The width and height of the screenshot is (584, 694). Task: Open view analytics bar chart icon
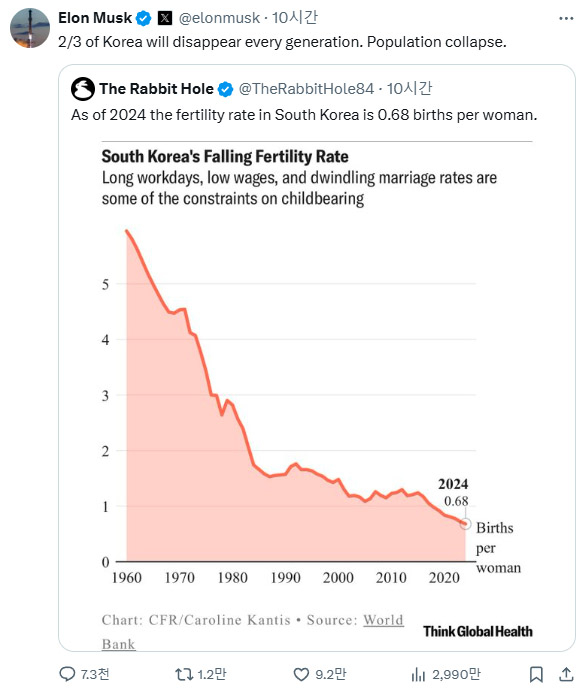[418, 675]
